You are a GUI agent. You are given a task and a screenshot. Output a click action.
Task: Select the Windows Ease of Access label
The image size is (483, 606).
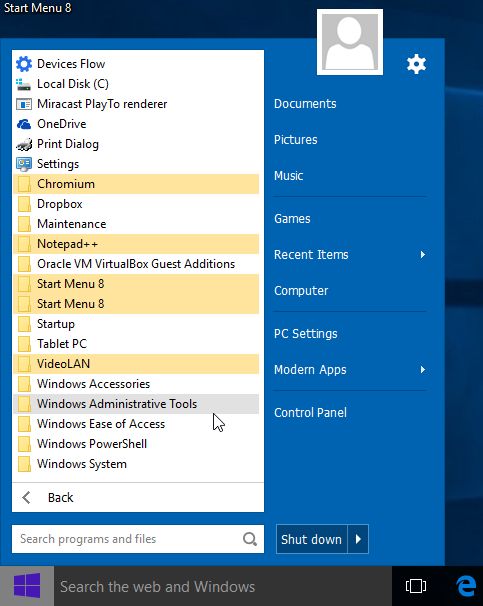[101, 424]
